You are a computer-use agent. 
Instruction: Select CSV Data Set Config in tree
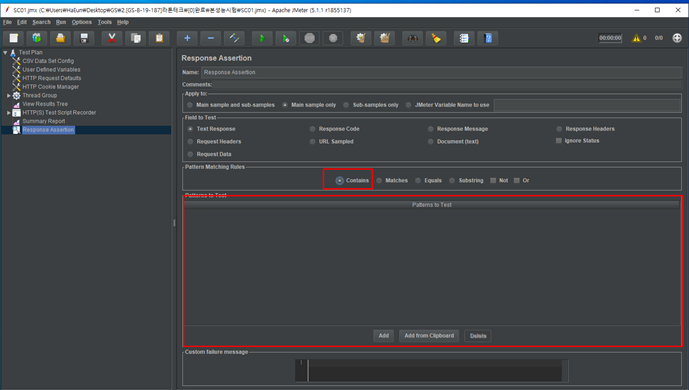[48, 61]
